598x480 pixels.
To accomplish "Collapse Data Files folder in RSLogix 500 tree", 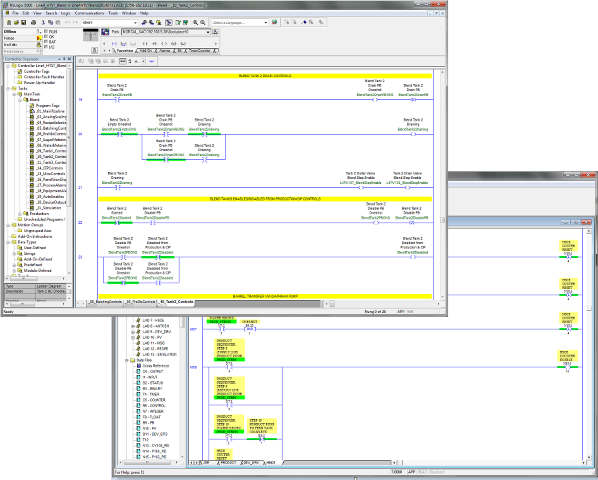I will click(127, 360).
